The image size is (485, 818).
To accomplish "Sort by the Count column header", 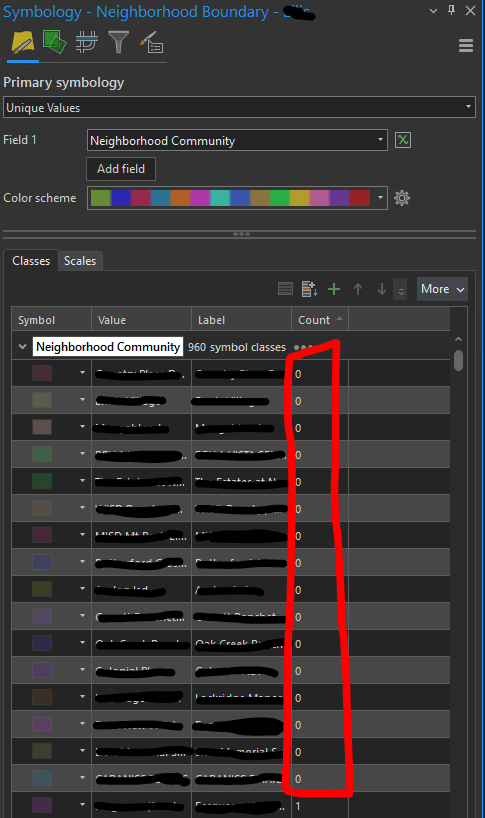I will (x=320, y=320).
